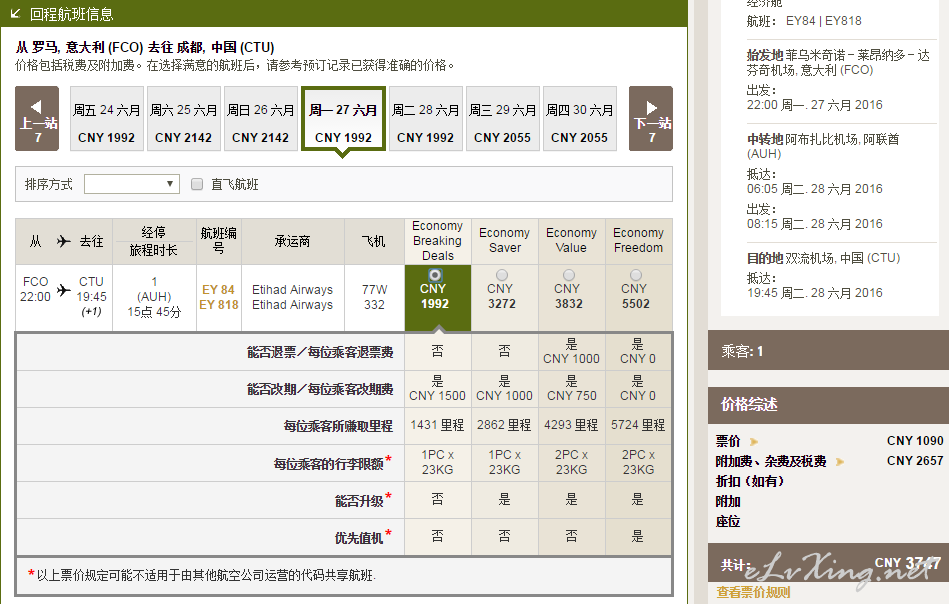Click the 能否退票／每位乘客退票费 row label
949x604 pixels.
click(x=320, y=352)
